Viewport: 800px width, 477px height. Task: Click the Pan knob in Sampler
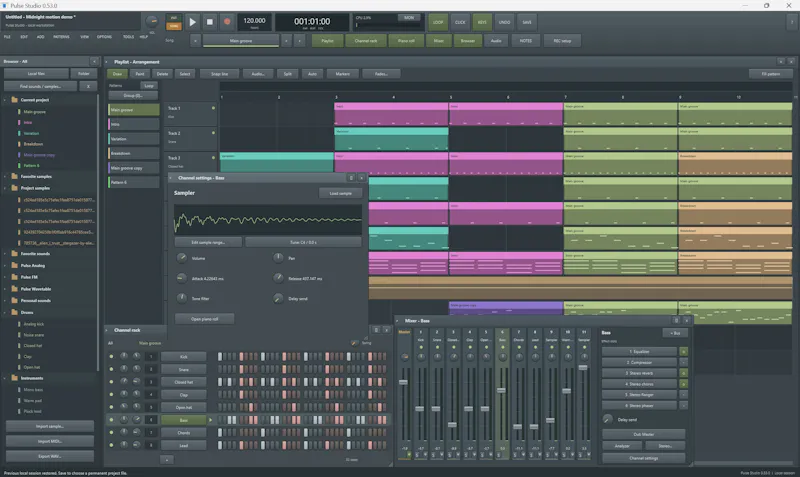(278, 258)
